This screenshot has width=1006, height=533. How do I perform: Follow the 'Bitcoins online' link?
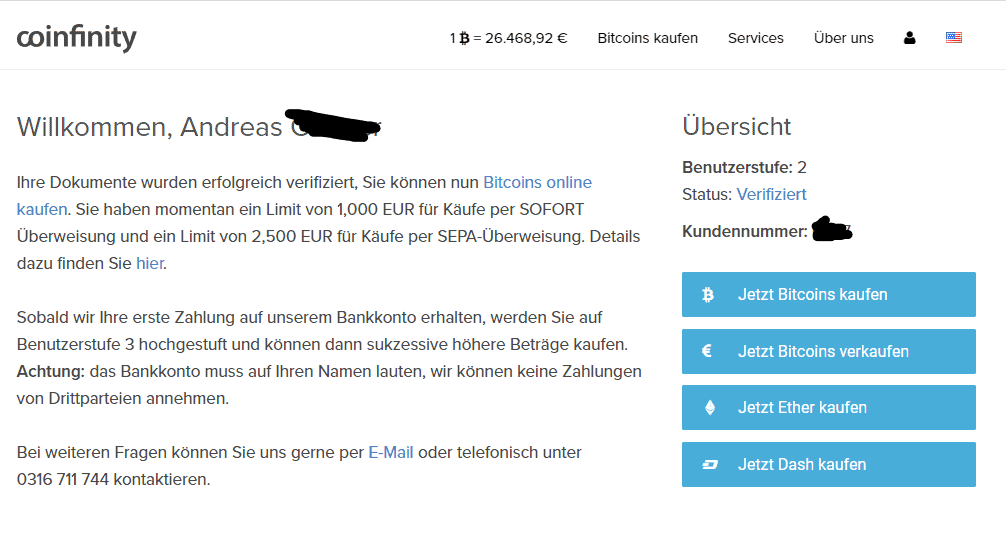[537, 183]
